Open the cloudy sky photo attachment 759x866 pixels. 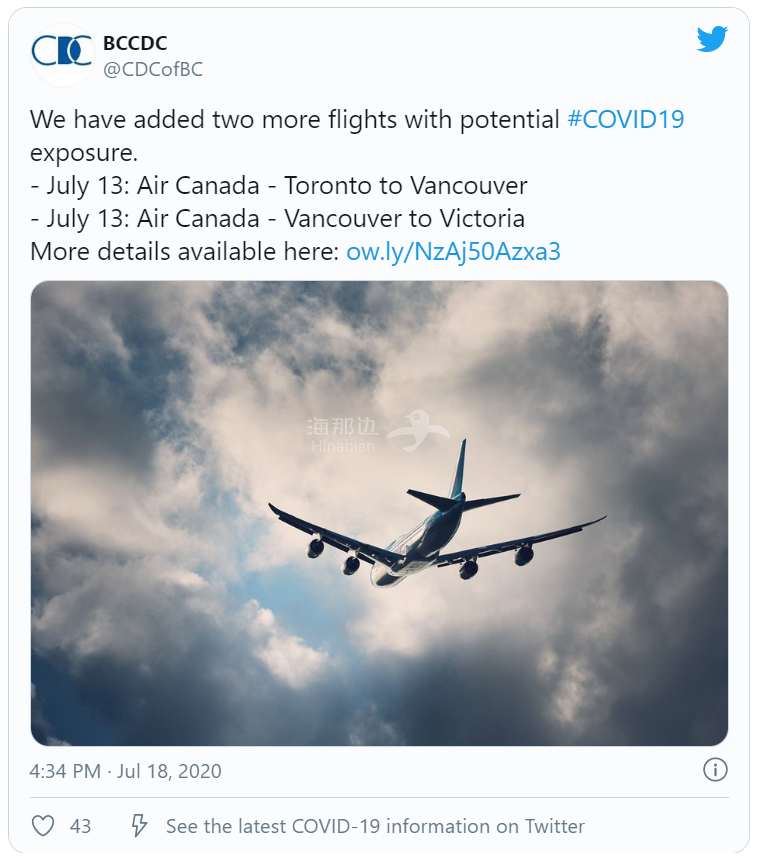pyautogui.click(x=380, y=513)
